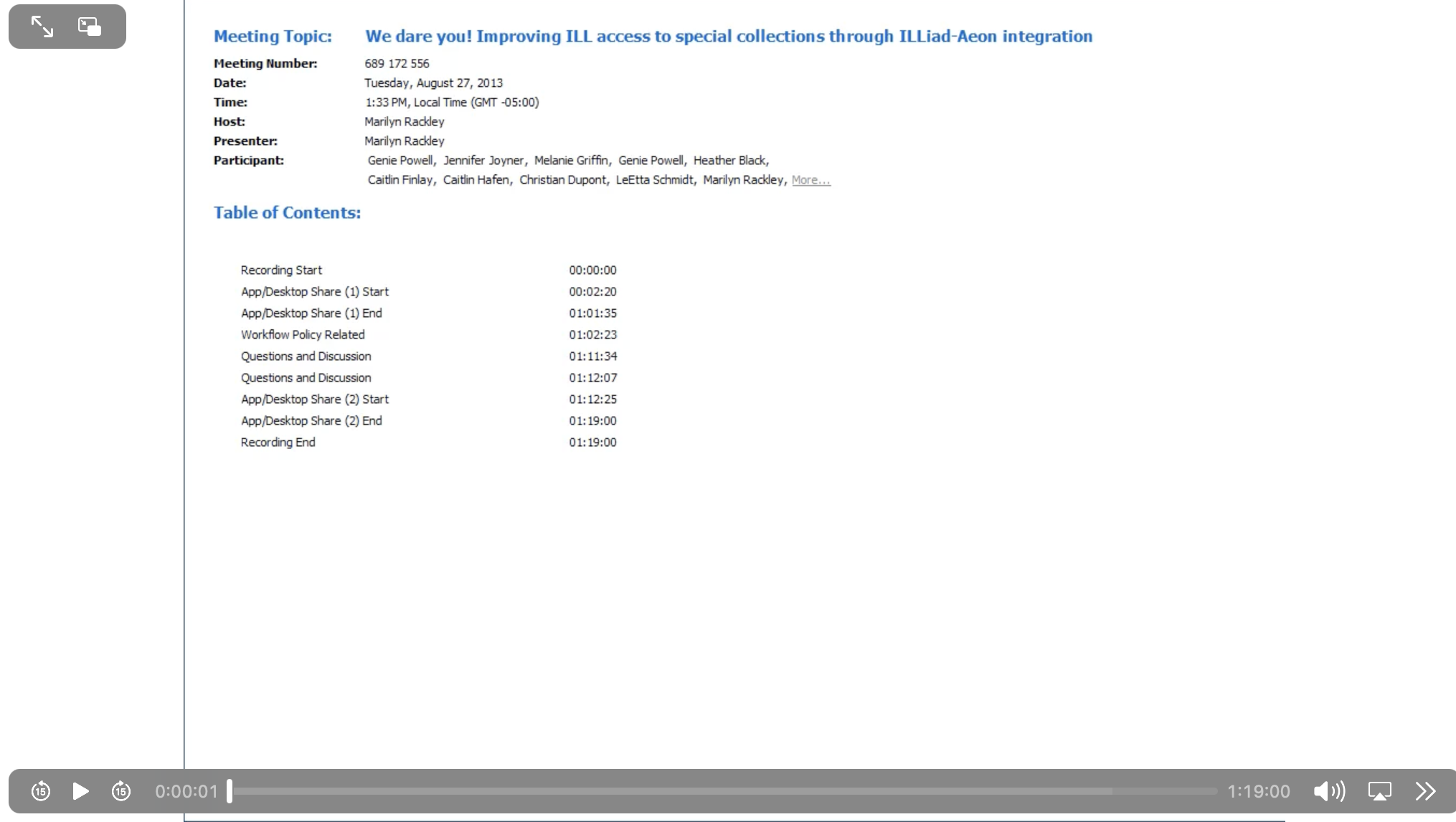Screen dimensions: 1456x822
Task: Click the playback progress slider track
Action: point(724,791)
